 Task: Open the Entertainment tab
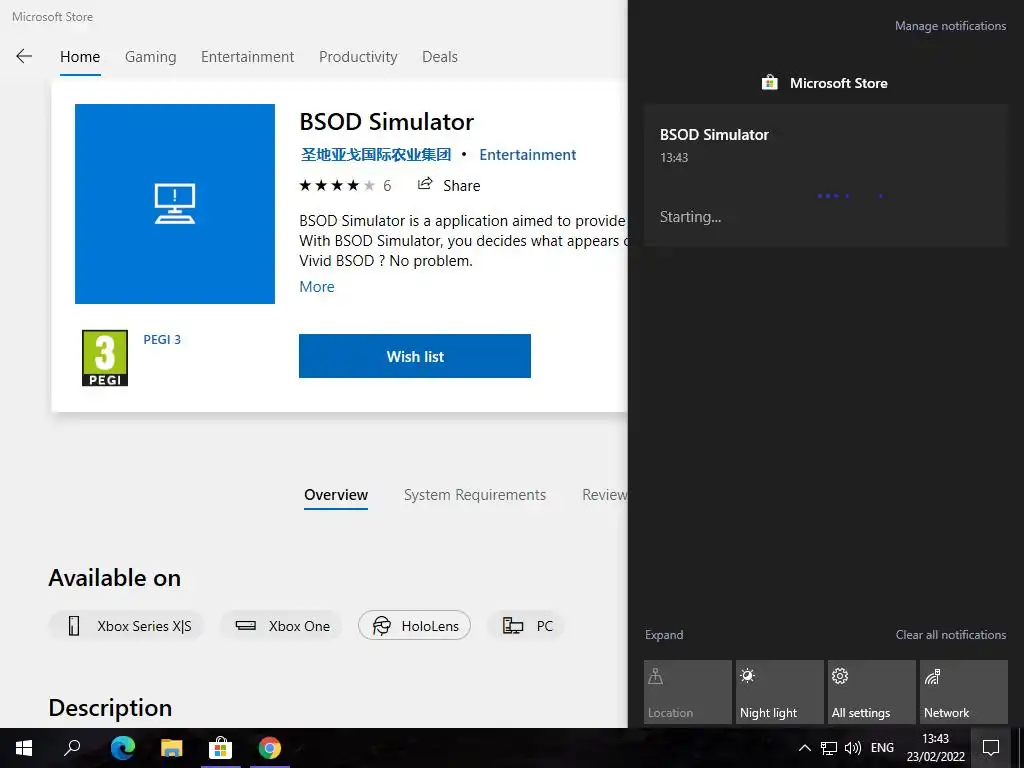tap(248, 57)
